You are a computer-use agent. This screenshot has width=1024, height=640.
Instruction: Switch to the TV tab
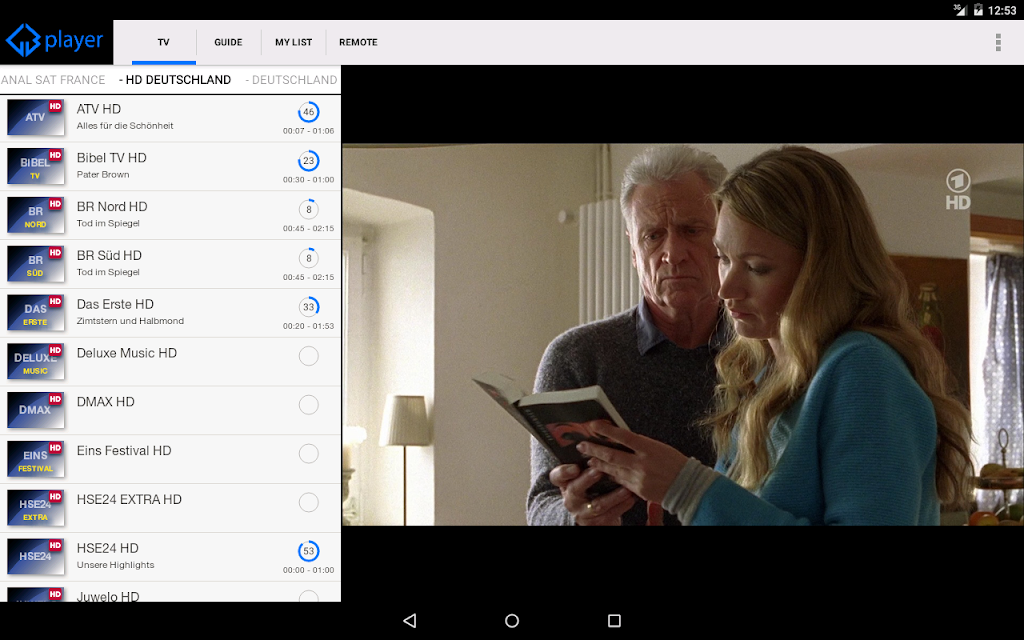[x=163, y=42]
